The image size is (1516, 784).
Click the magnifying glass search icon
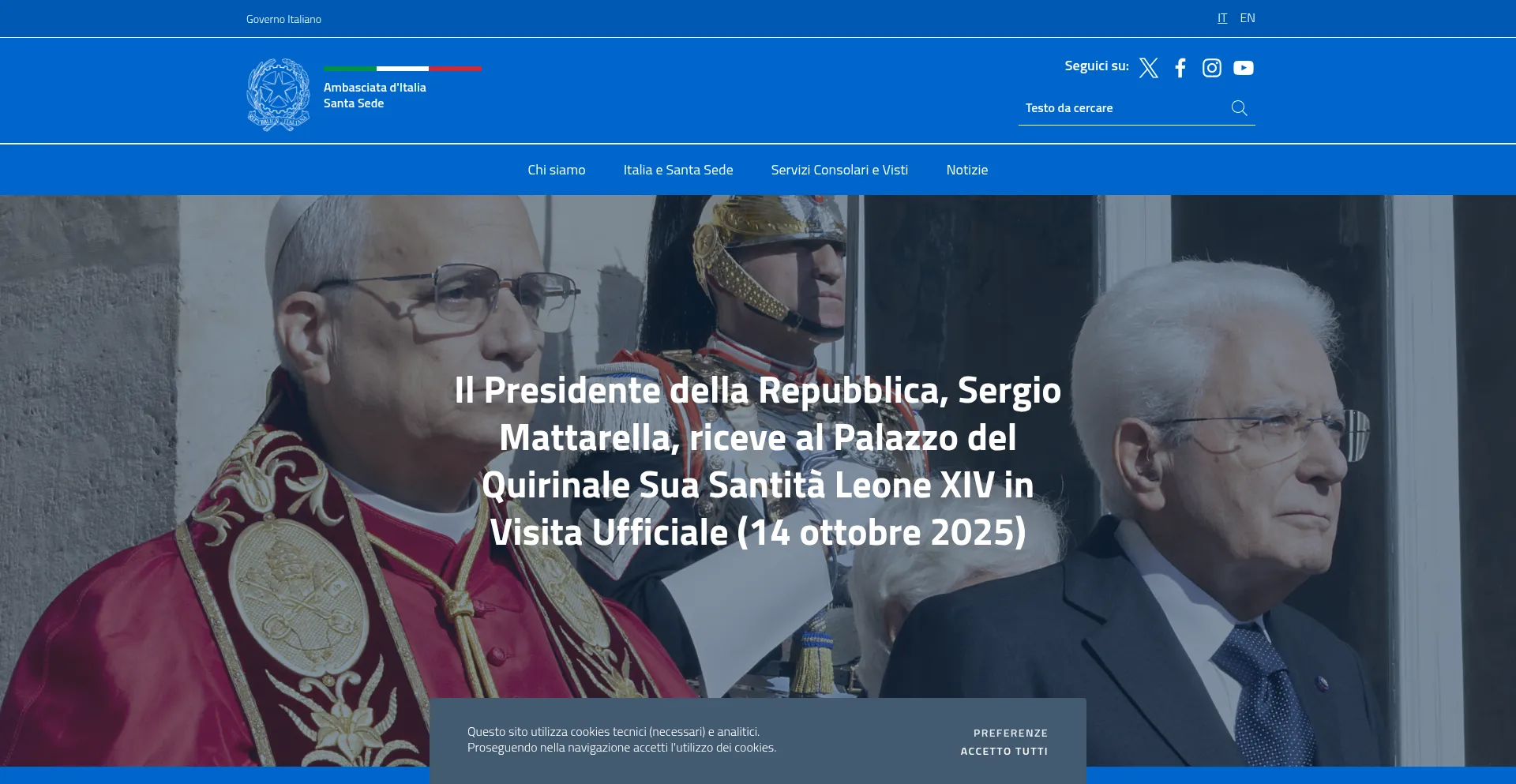coord(1240,108)
